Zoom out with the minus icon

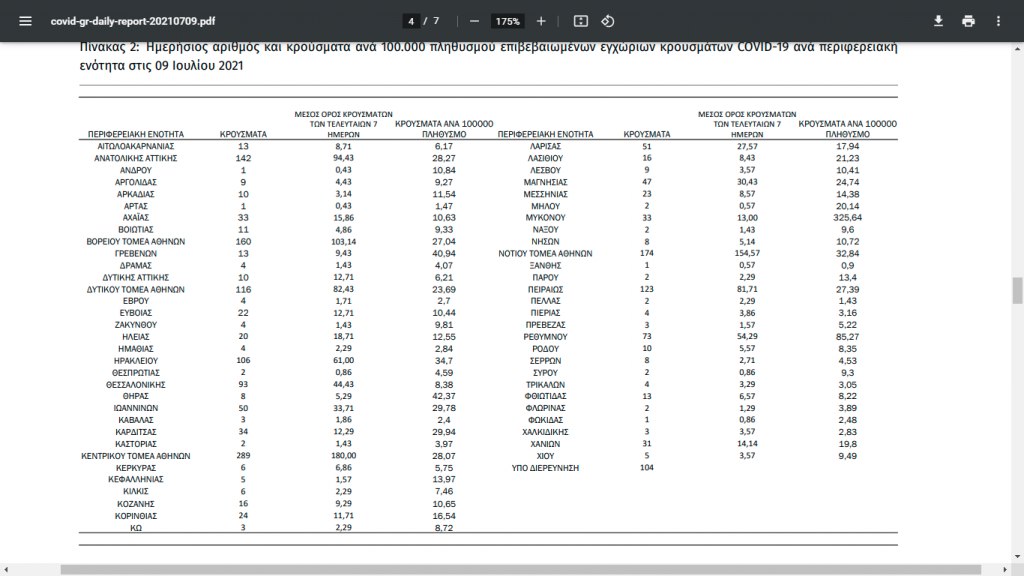pos(475,21)
